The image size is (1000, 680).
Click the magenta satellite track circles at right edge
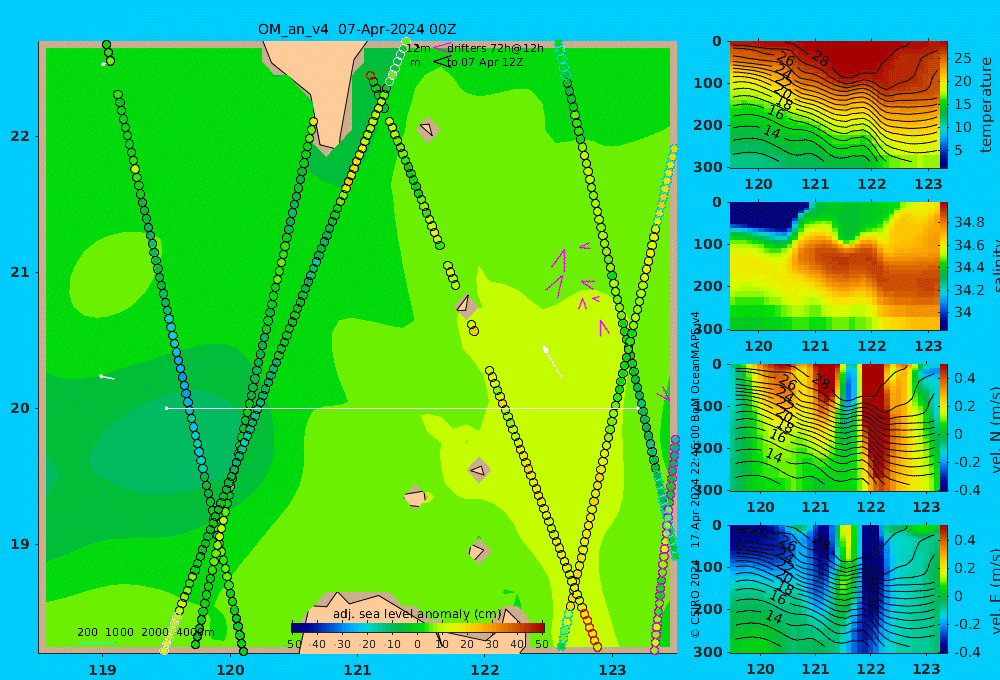point(665,544)
